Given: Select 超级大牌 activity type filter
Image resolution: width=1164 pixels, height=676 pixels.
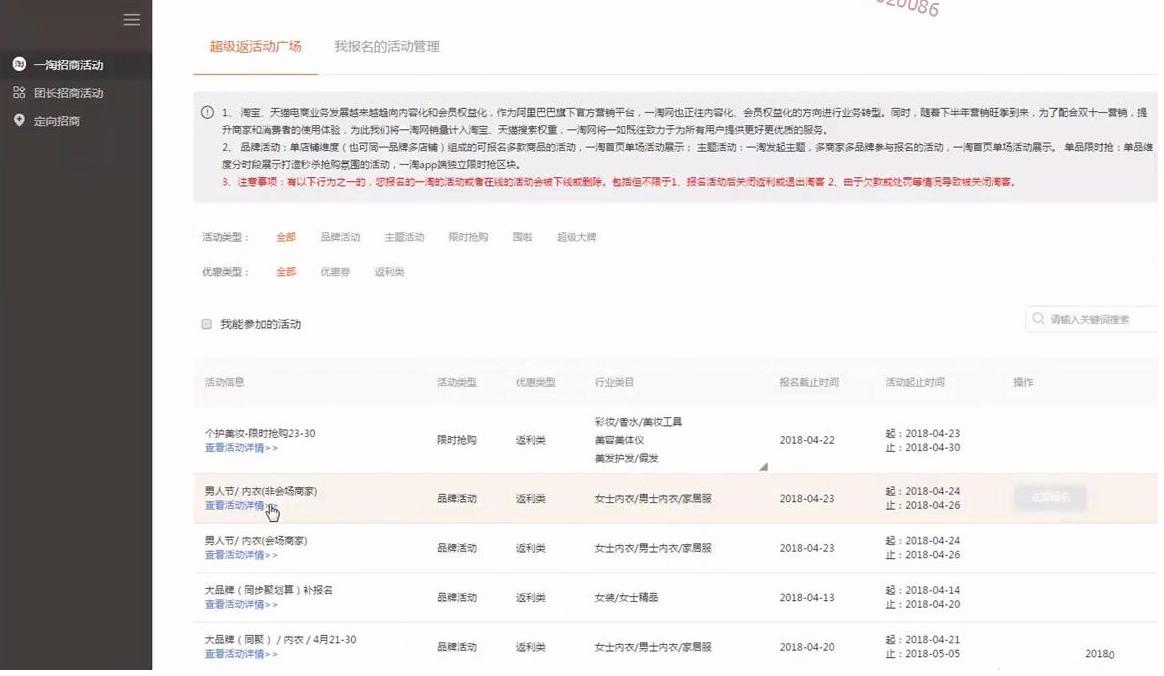Looking at the screenshot, I should click(x=574, y=238).
